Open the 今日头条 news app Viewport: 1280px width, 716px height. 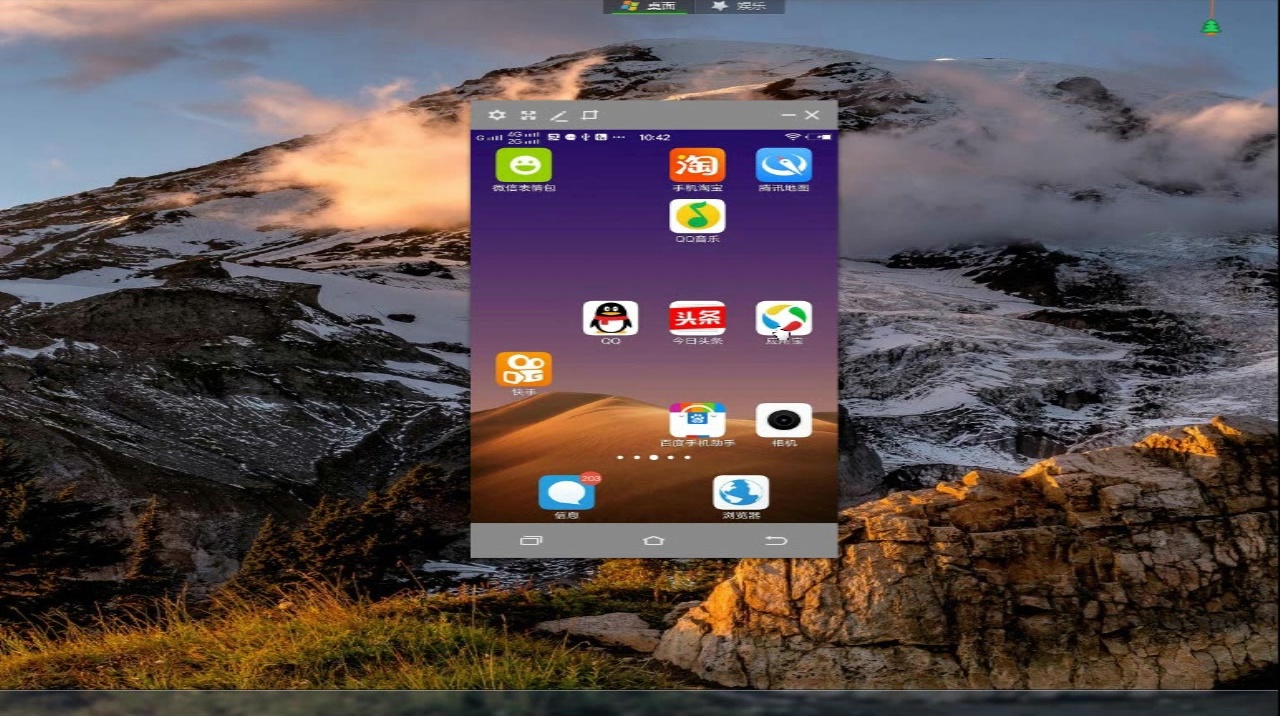(697, 318)
